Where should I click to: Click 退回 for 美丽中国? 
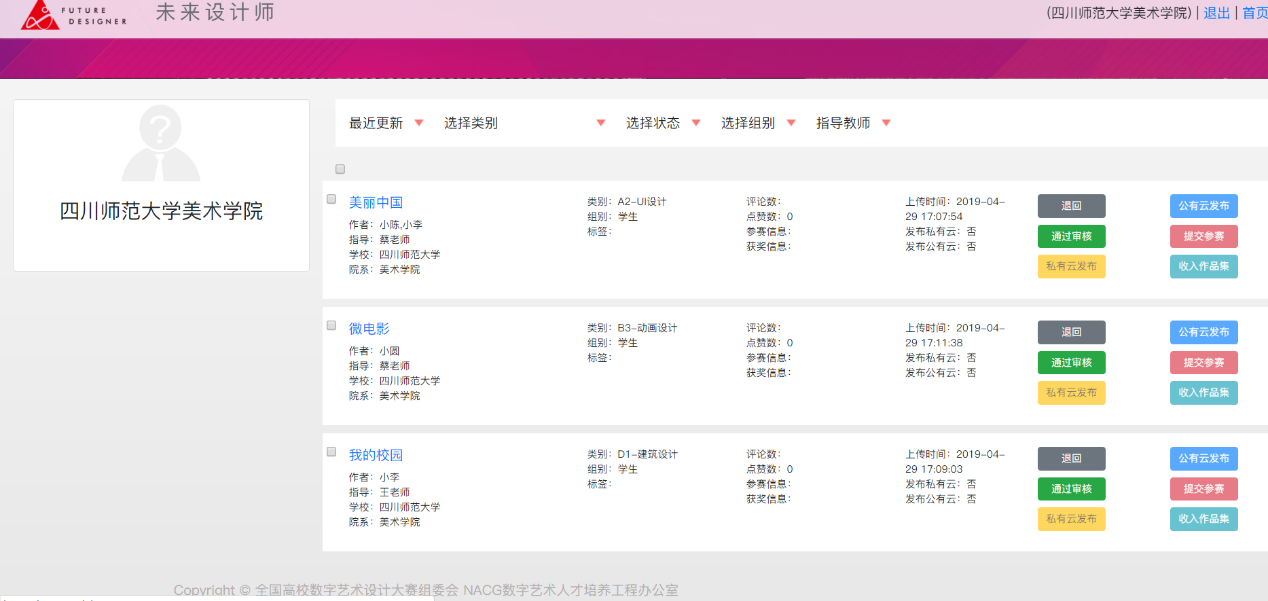1072,206
